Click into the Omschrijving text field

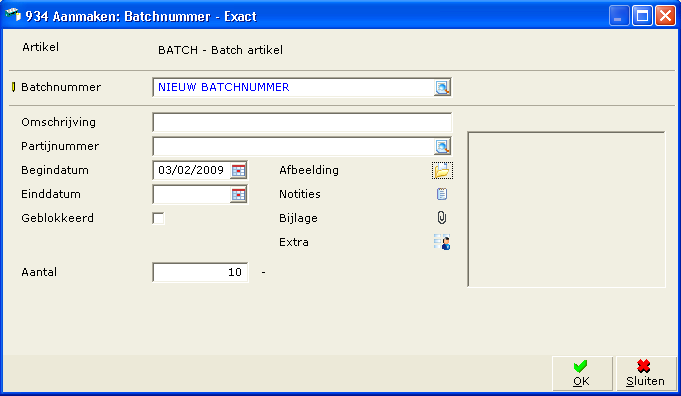(x=302, y=122)
